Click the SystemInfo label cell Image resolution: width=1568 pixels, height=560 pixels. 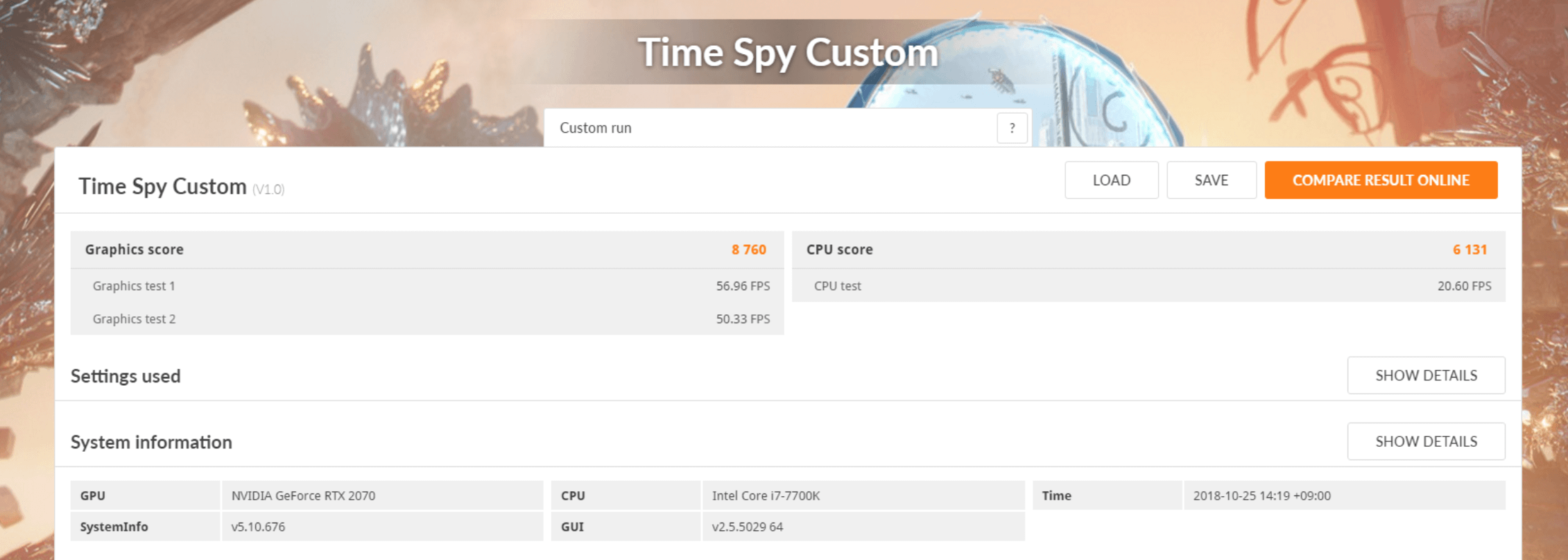click(x=145, y=527)
